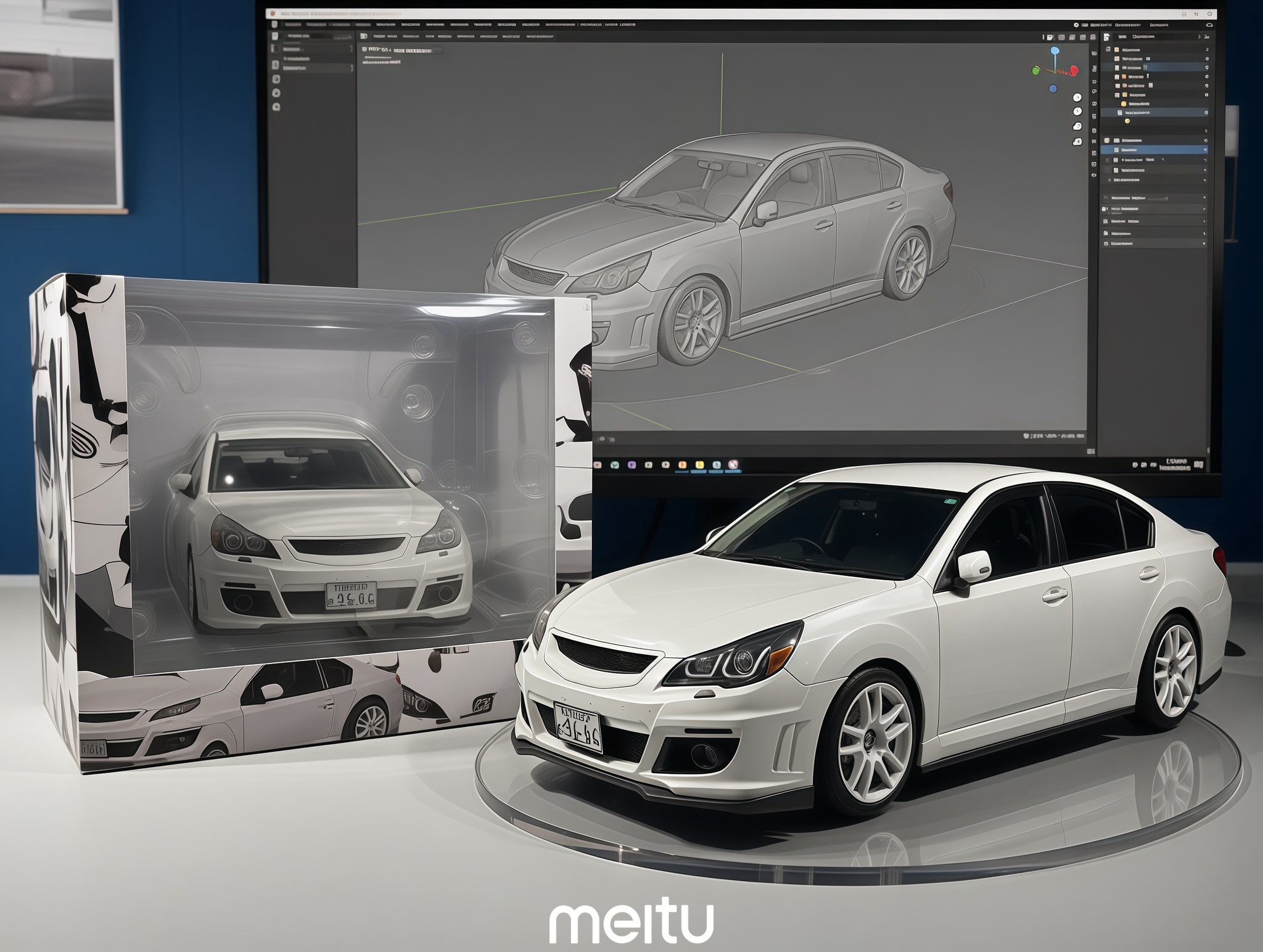This screenshot has height=952, width=1263.
Task: Click the bottom round tool icon in left toolbar
Action: pyautogui.click(x=276, y=107)
